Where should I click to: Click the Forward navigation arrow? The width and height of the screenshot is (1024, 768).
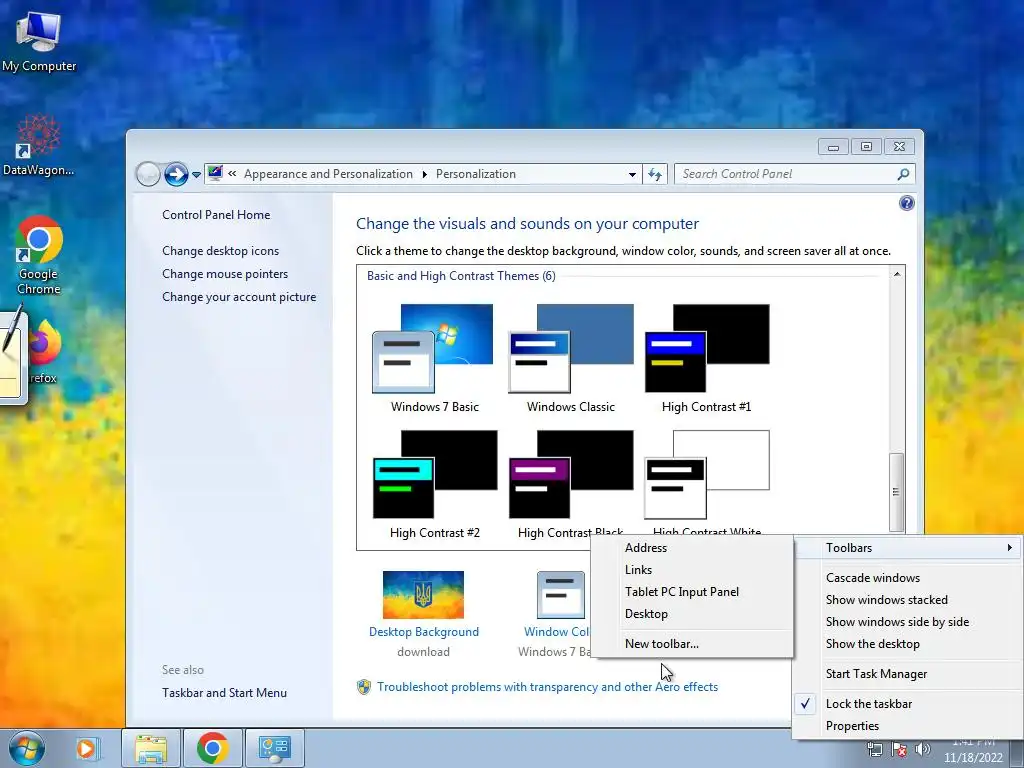pos(176,174)
